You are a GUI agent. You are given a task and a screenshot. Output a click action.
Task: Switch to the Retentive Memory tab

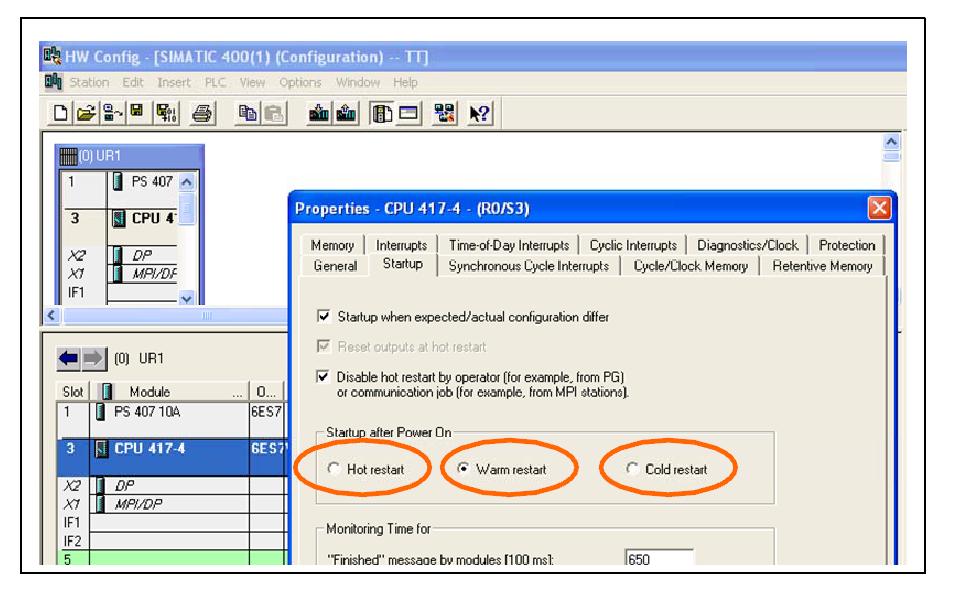822,266
